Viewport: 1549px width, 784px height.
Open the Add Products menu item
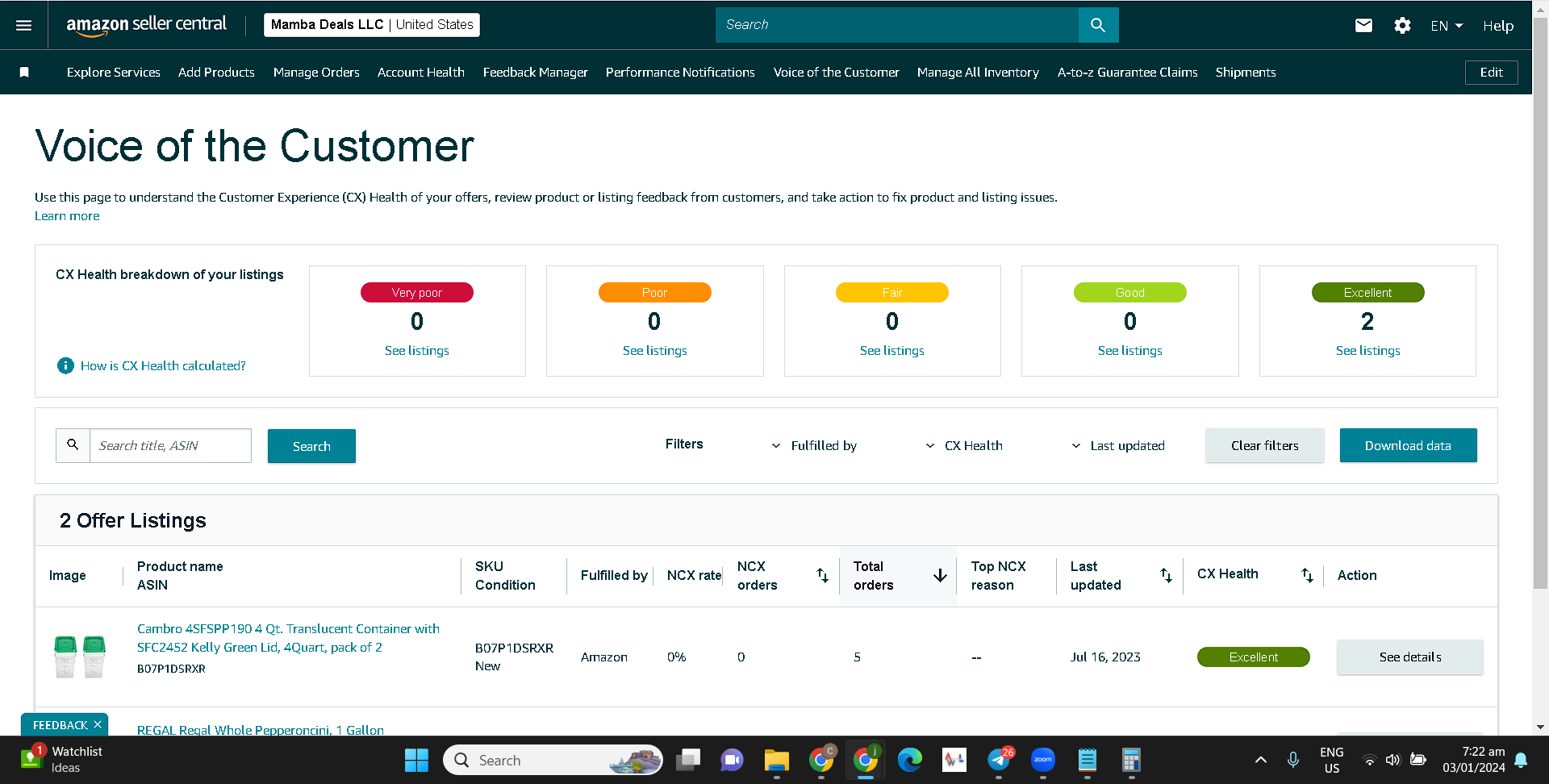click(216, 73)
